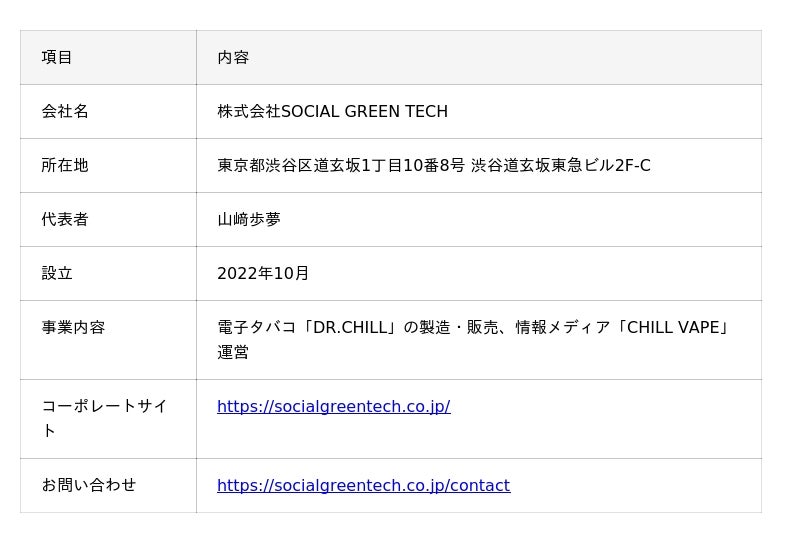This screenshot has height=543, width=800.
Task: Click the お問い合わせ label cell
Action: 108,485
